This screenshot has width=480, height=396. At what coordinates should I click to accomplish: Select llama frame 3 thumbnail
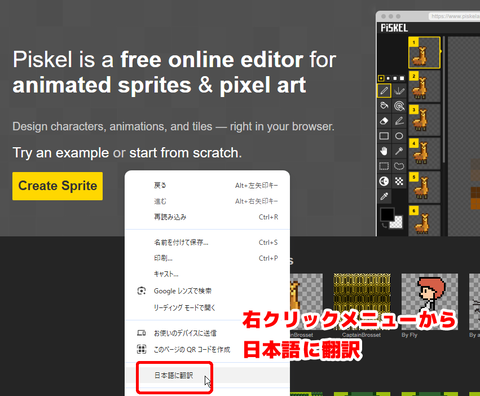point(424,120)
